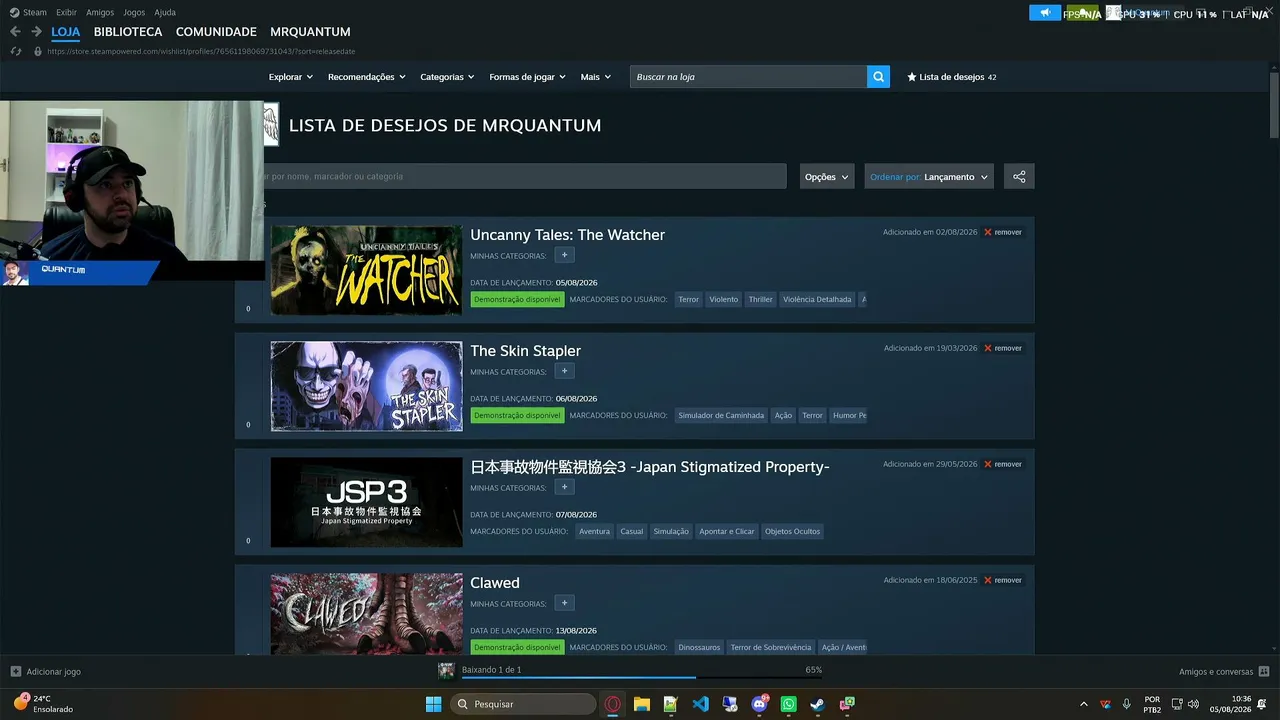The image size is (1280, 720).
Task: Click the Dinossauros tag on Clawed
Action: tap(699, 647)
